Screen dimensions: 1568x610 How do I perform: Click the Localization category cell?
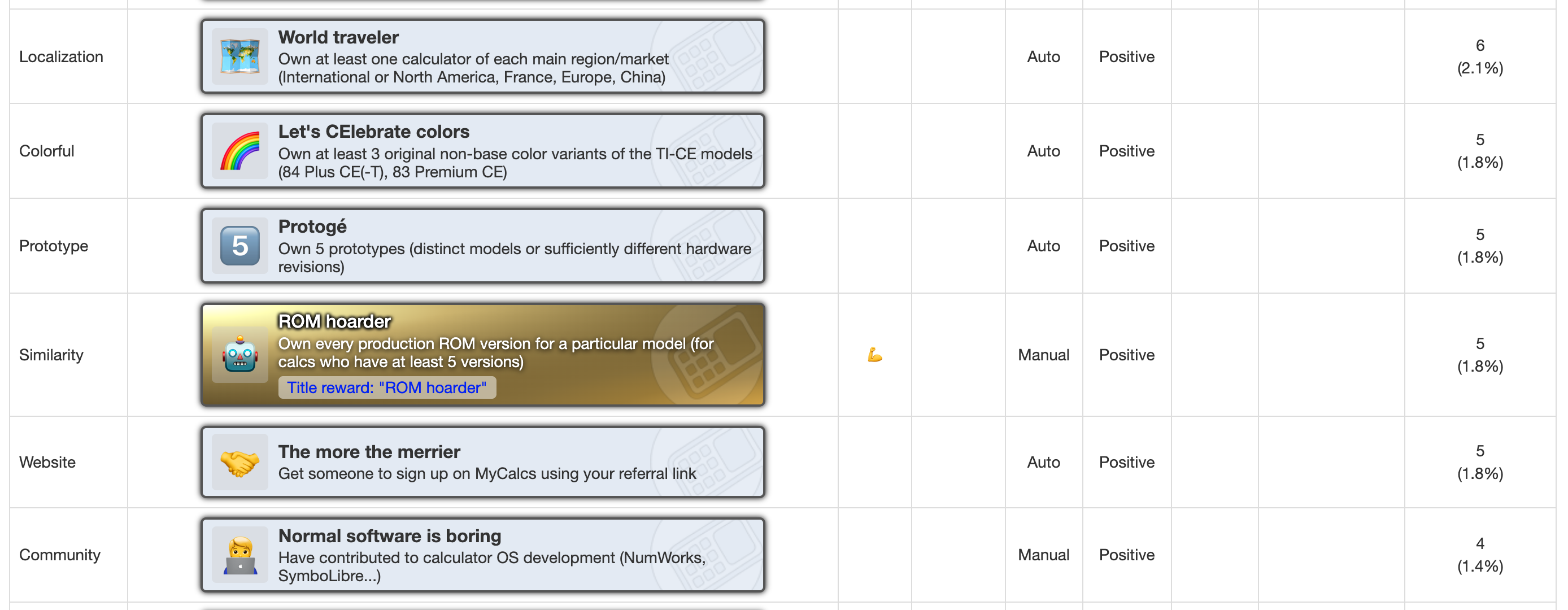68,56
